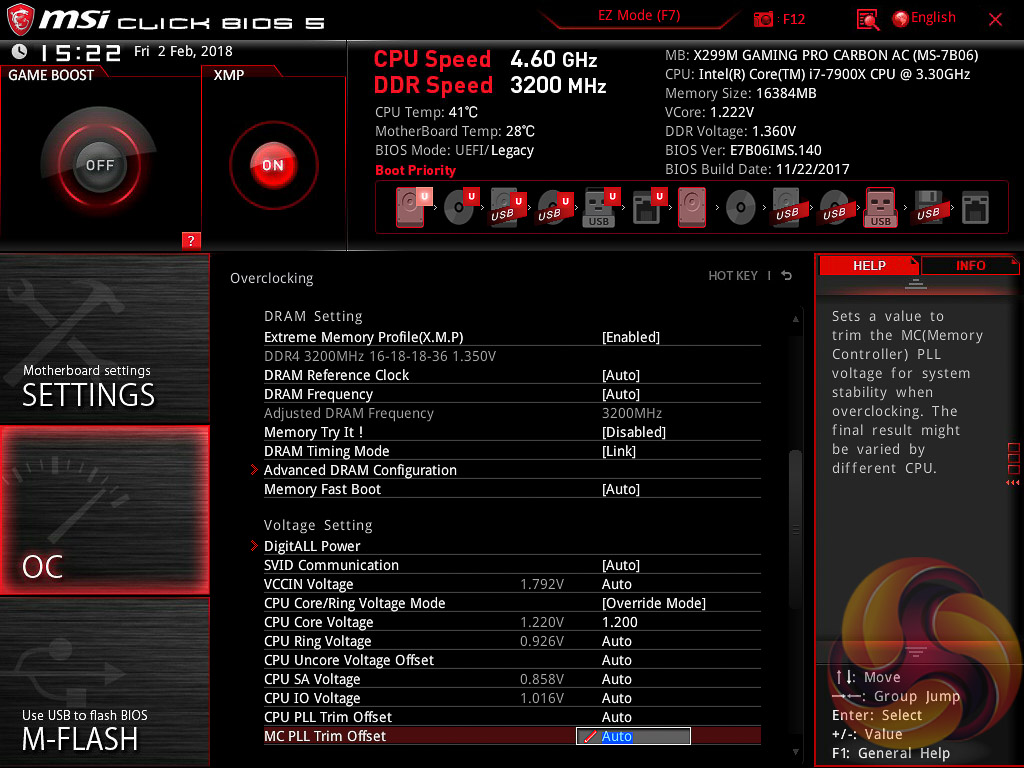Click the red question mark help icon
Image resolution: width=1024 pixels, height=768 pixels.
coord(191,240)
